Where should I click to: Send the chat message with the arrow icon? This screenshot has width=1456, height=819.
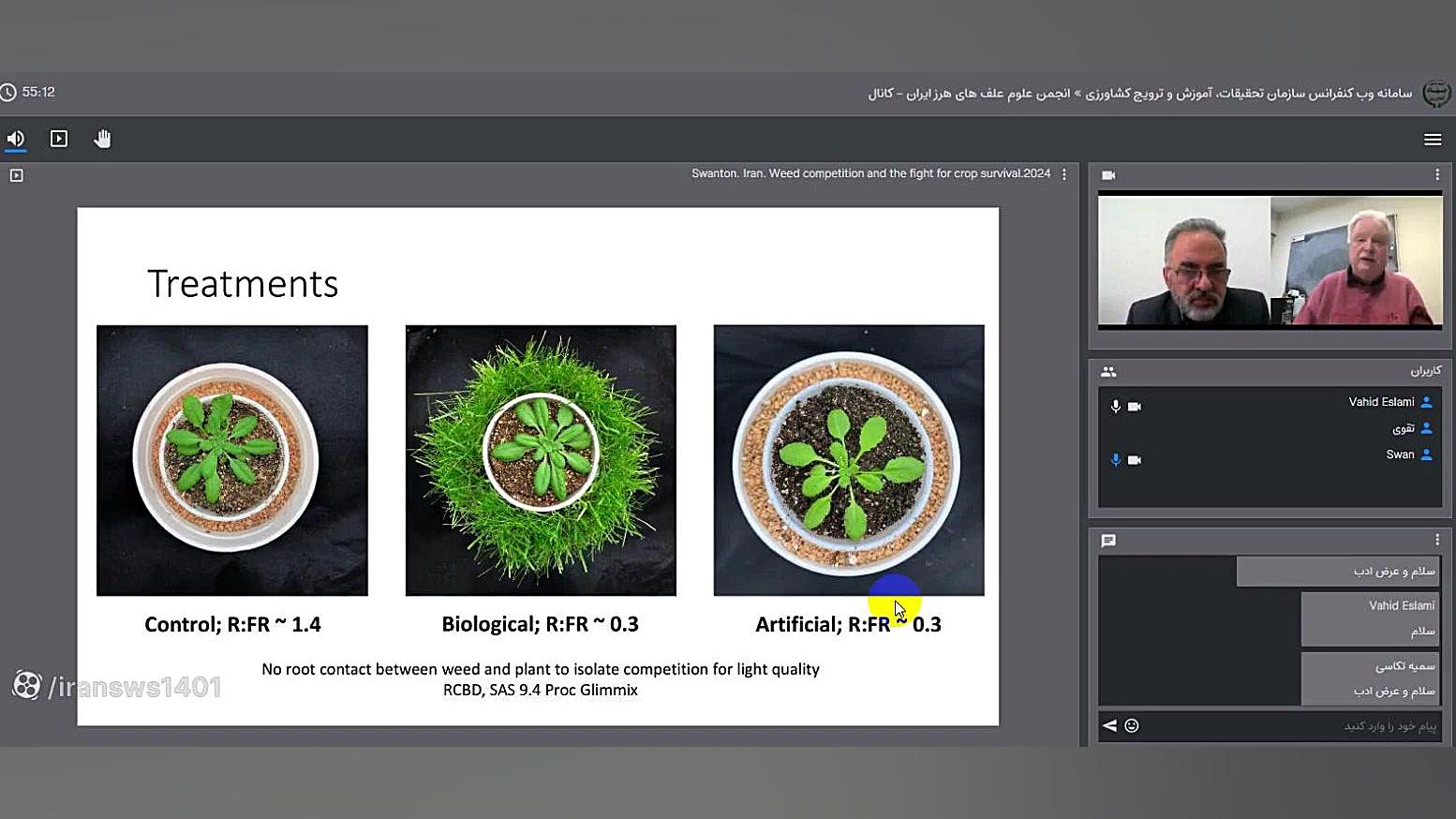(x=1109, y=725)
